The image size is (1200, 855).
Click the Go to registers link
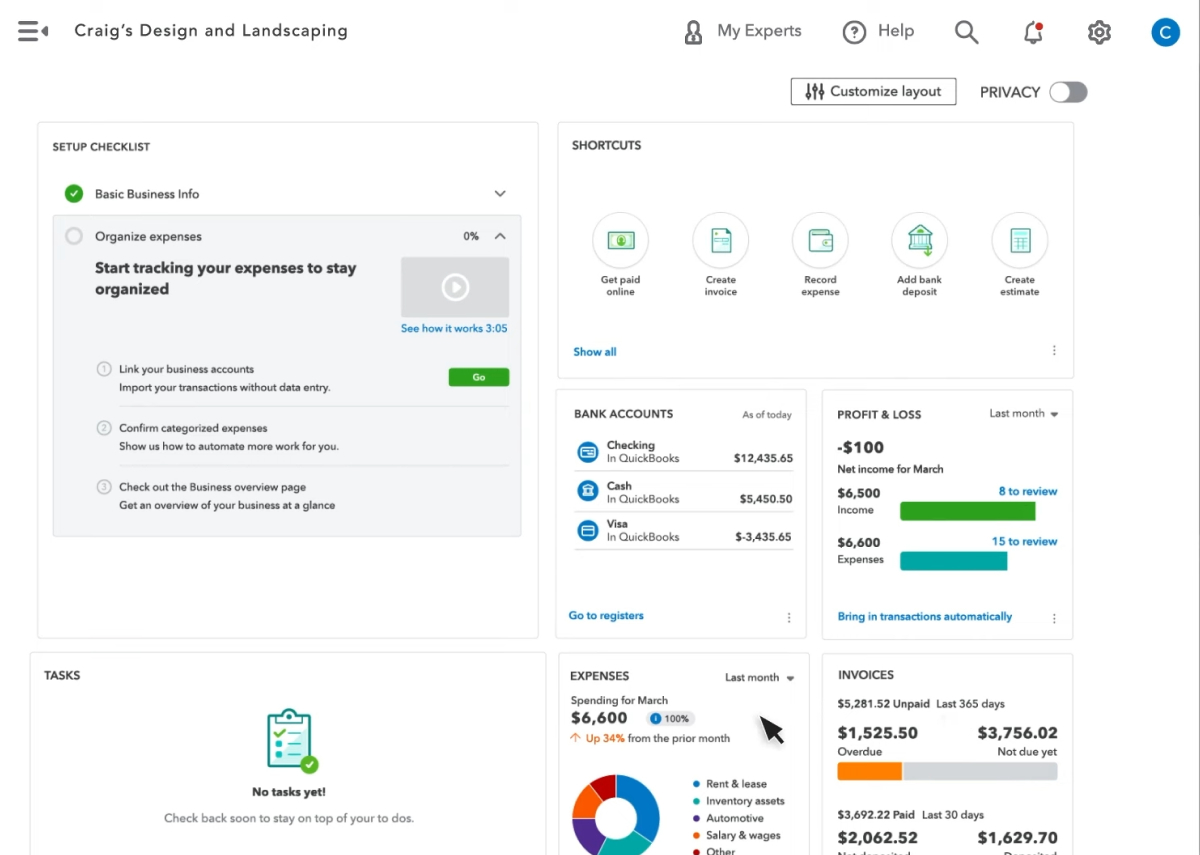[606, 616]
